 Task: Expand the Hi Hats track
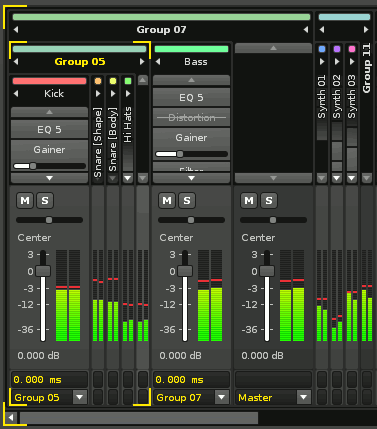(x=128, y=94)
